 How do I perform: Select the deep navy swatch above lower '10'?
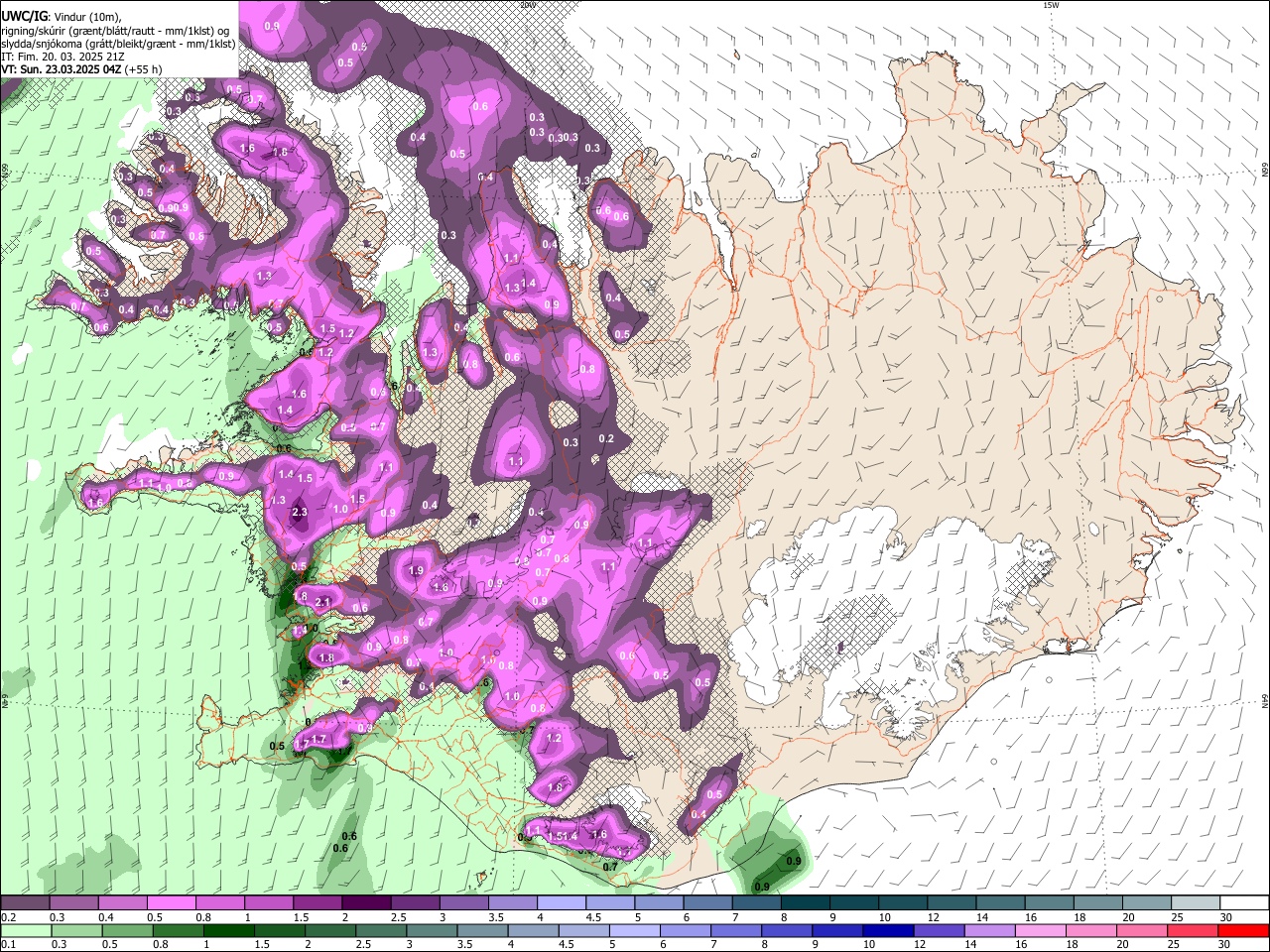click(888, 930)
